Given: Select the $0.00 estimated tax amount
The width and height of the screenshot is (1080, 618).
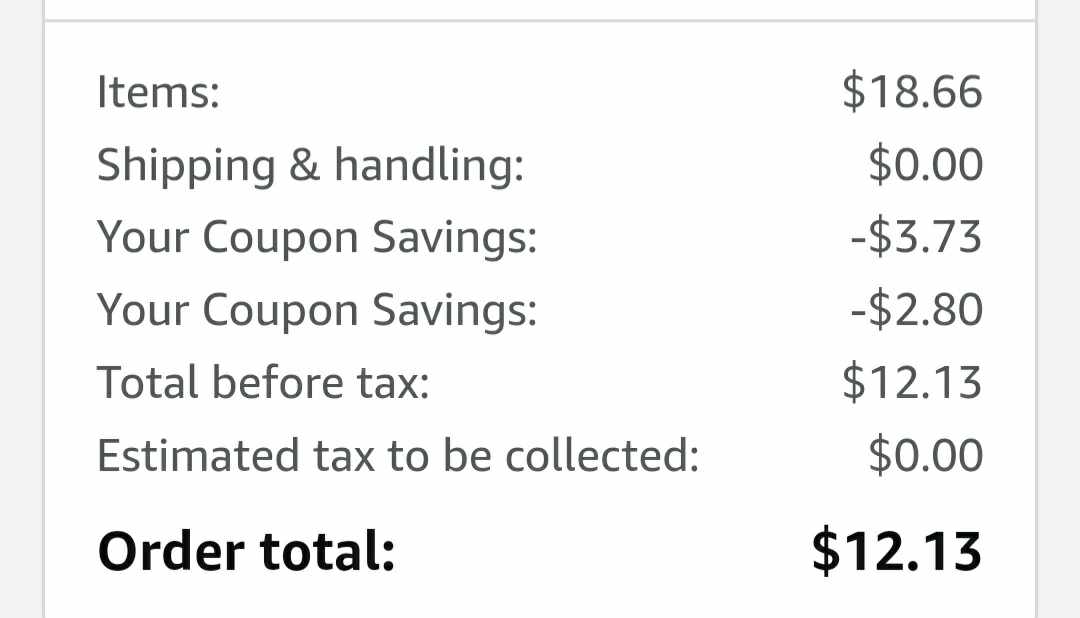Looking at the screenshot, I should [x=925, y=456].
